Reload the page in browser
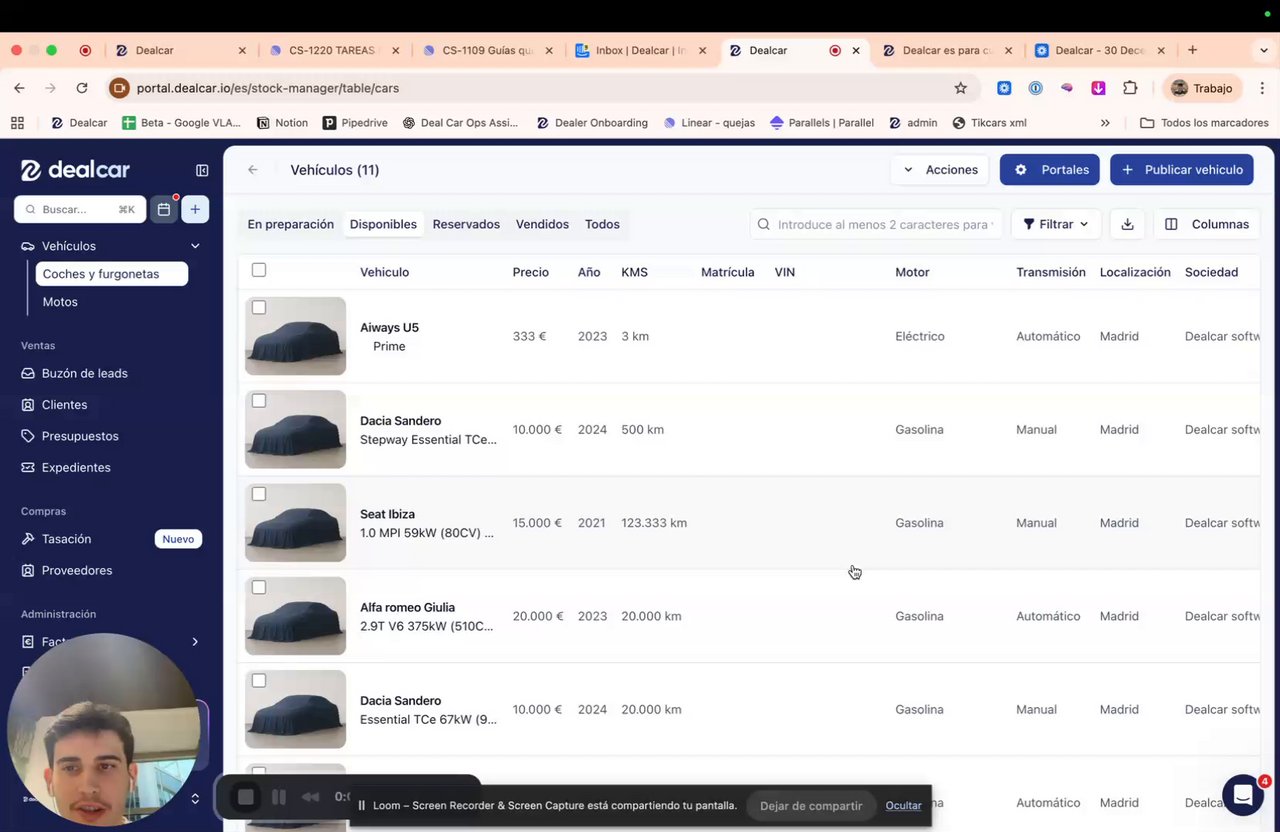This screenshot has width=1280, height=832. pyautogui.click(x=82, y=88)
